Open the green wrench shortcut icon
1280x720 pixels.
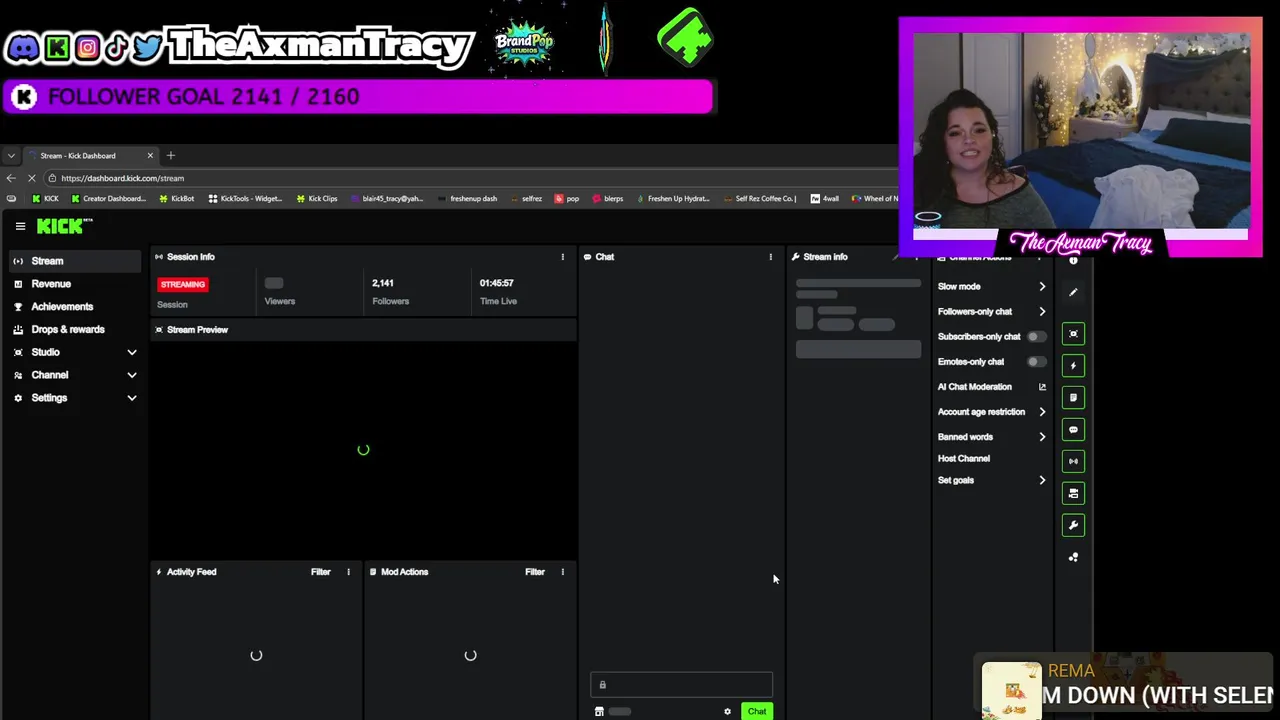1073,525
